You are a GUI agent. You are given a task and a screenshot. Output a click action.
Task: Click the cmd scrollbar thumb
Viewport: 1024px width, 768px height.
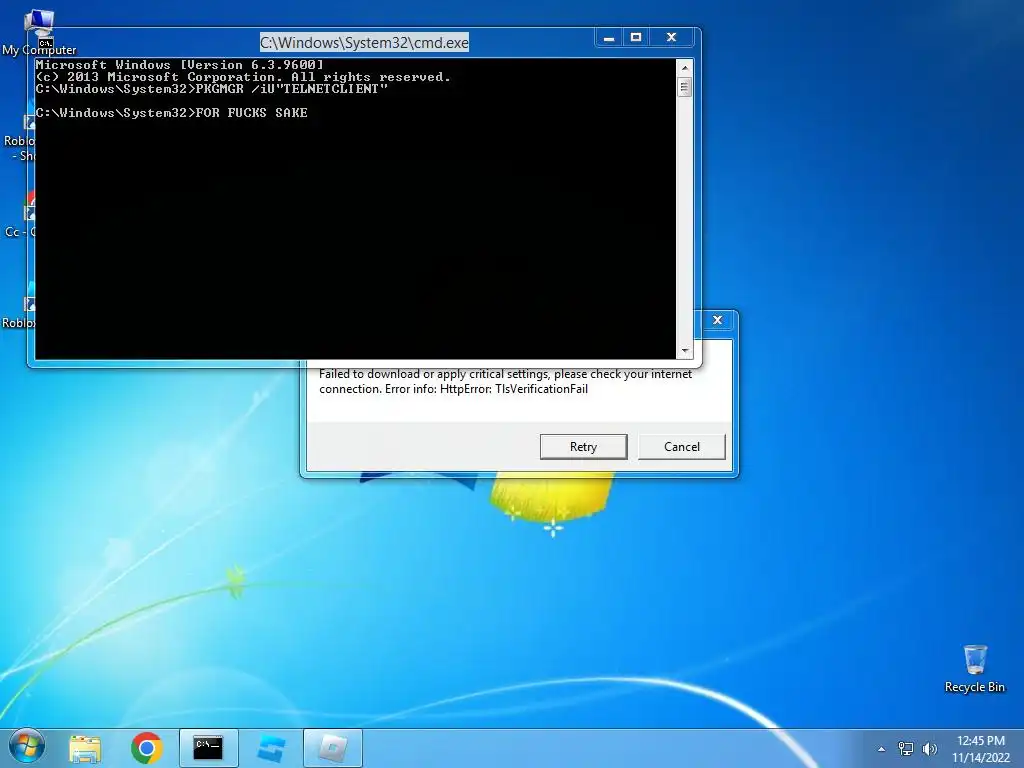coord(684,87)
